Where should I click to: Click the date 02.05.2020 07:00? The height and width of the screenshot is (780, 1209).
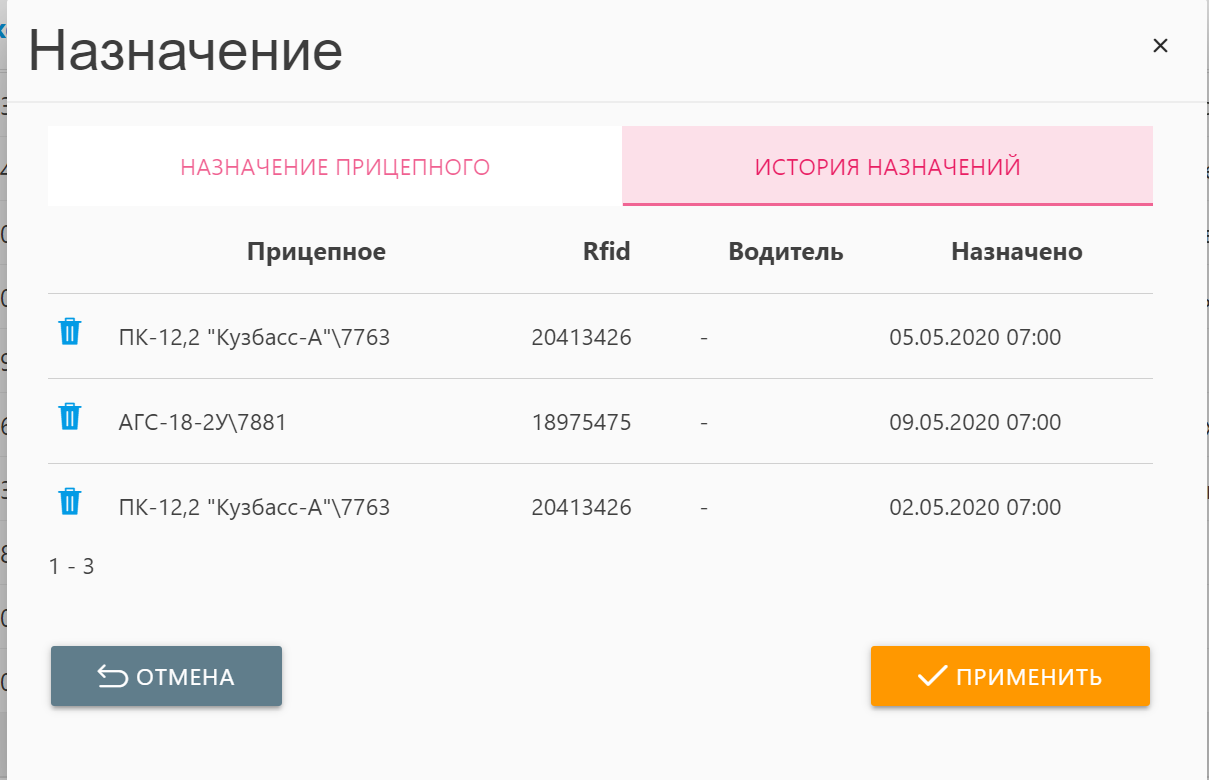(975, 508)
